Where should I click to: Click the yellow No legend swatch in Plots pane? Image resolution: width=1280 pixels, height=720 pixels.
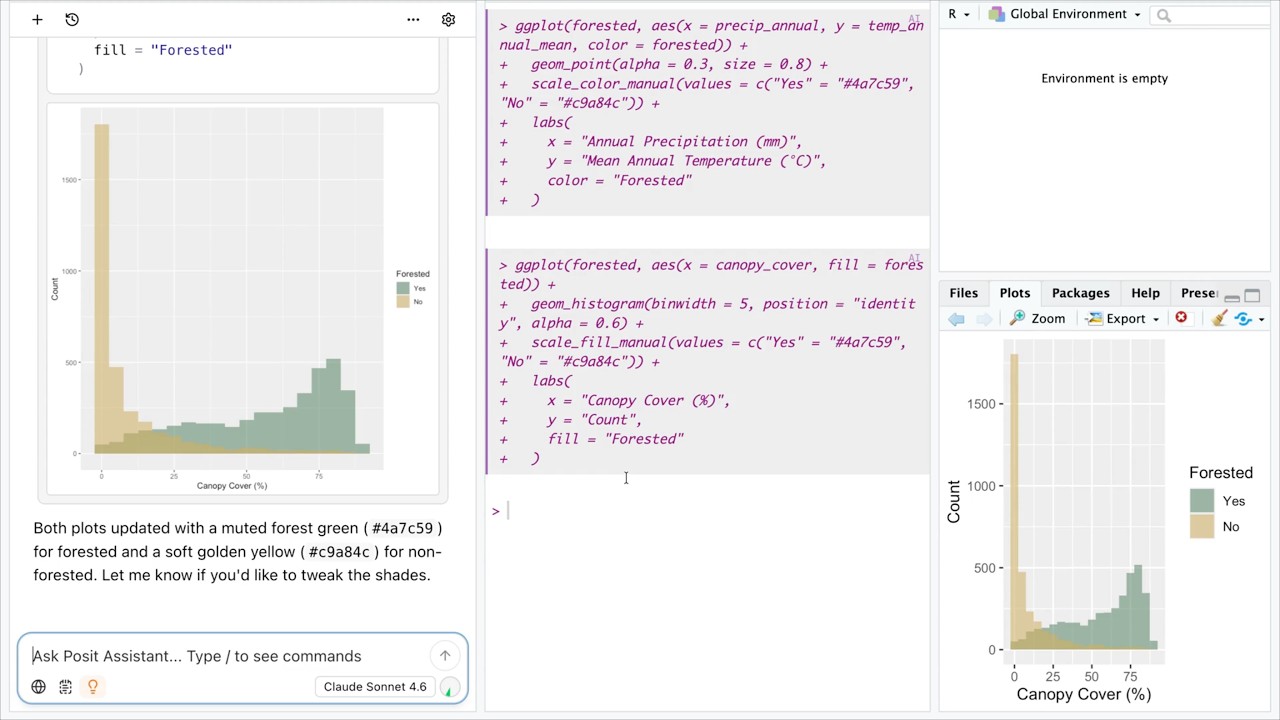click(x=1202, y=527)
